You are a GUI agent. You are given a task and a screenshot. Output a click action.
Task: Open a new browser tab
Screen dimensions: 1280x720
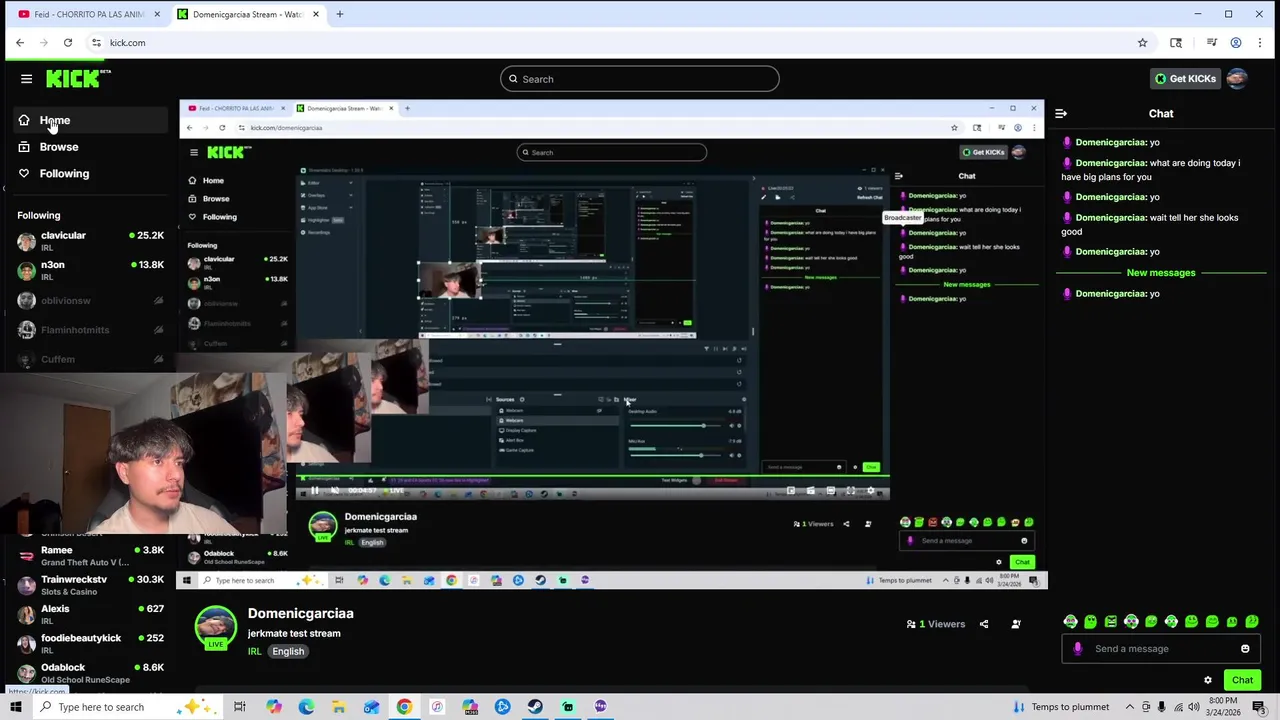click(340, 14)
